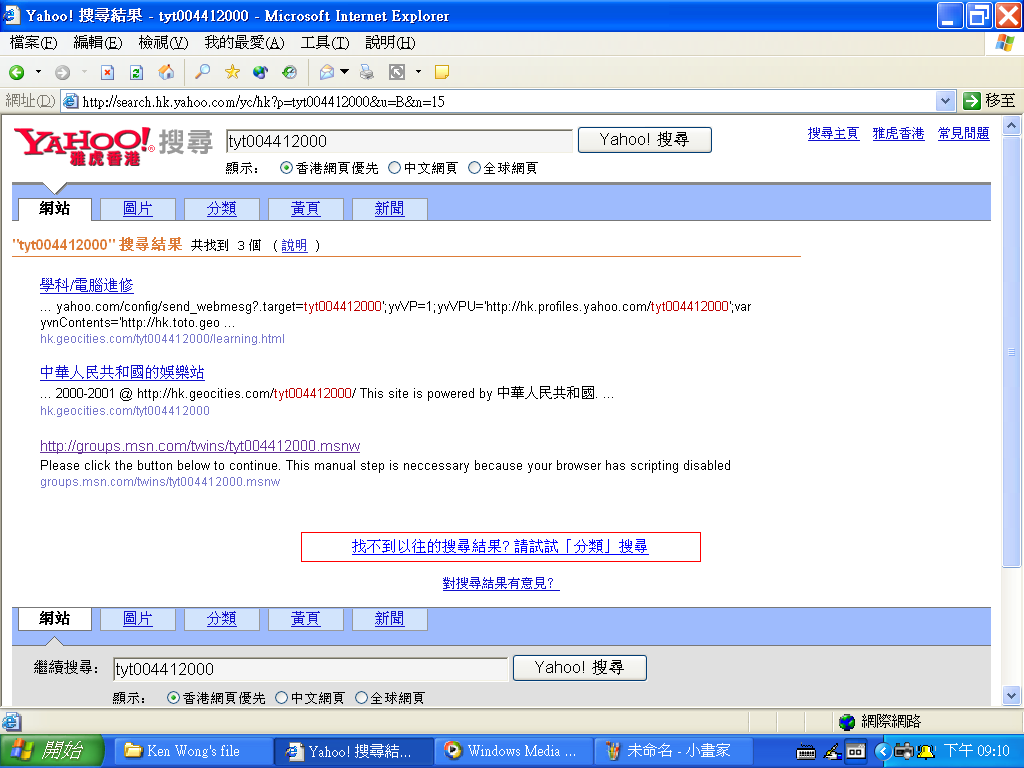Select bottom 全球網頁 radio button
This screenshot has height=768, width=1024.
tap(361, 697)
